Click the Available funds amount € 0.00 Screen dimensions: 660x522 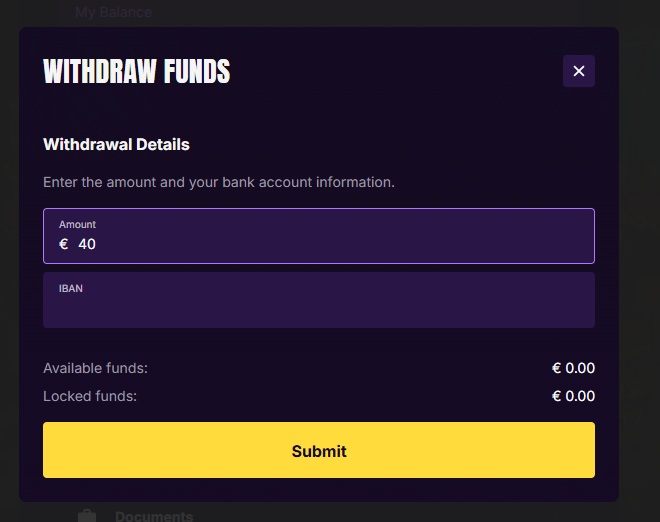(x=573, y=368)
